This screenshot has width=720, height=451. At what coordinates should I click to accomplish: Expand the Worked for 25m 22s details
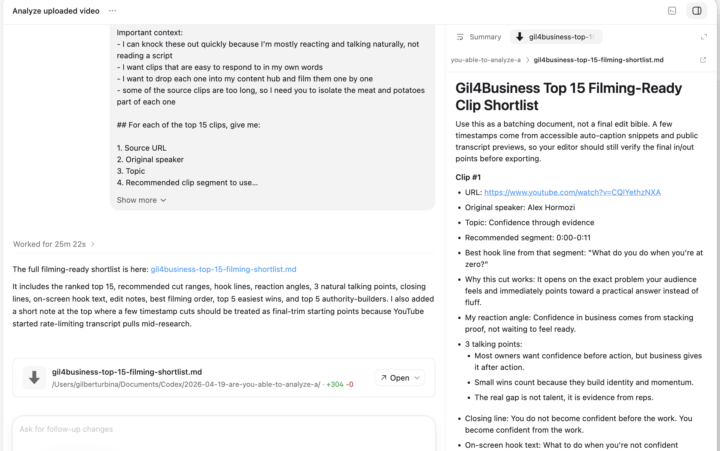[x=54, y=244]
